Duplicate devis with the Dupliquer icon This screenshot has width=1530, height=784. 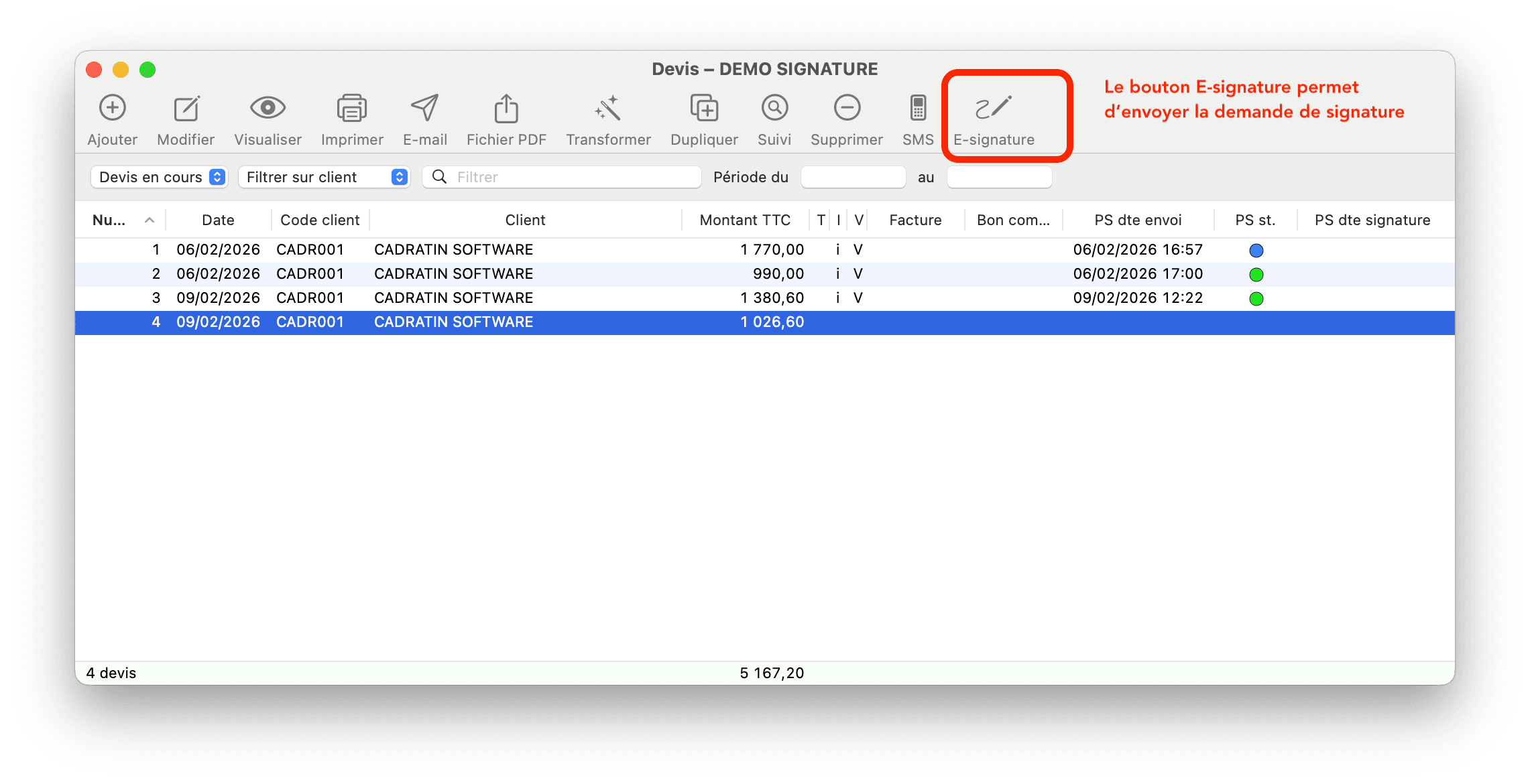point(704,108)
